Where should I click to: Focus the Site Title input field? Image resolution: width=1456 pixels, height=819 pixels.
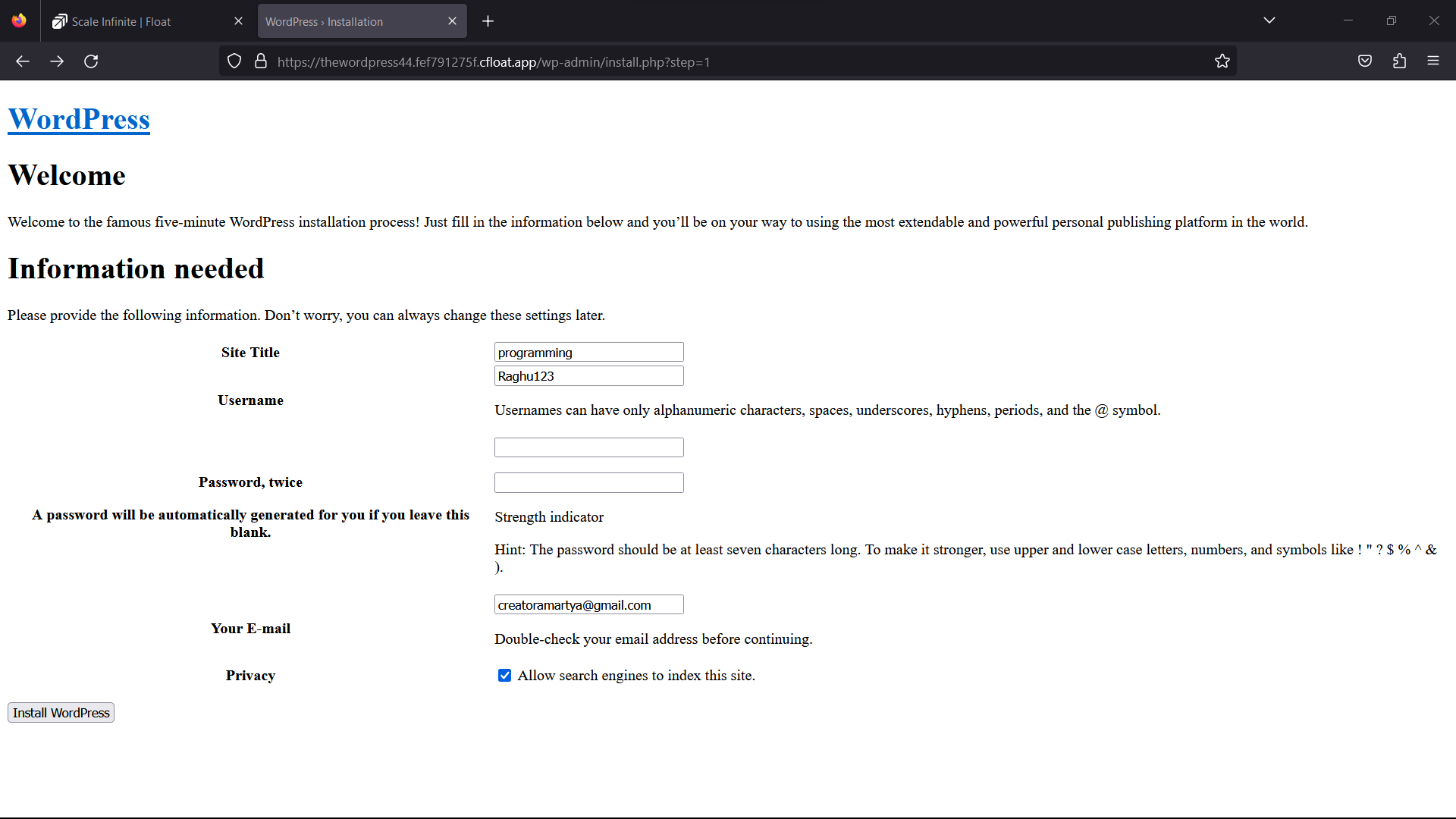(589, 353)
